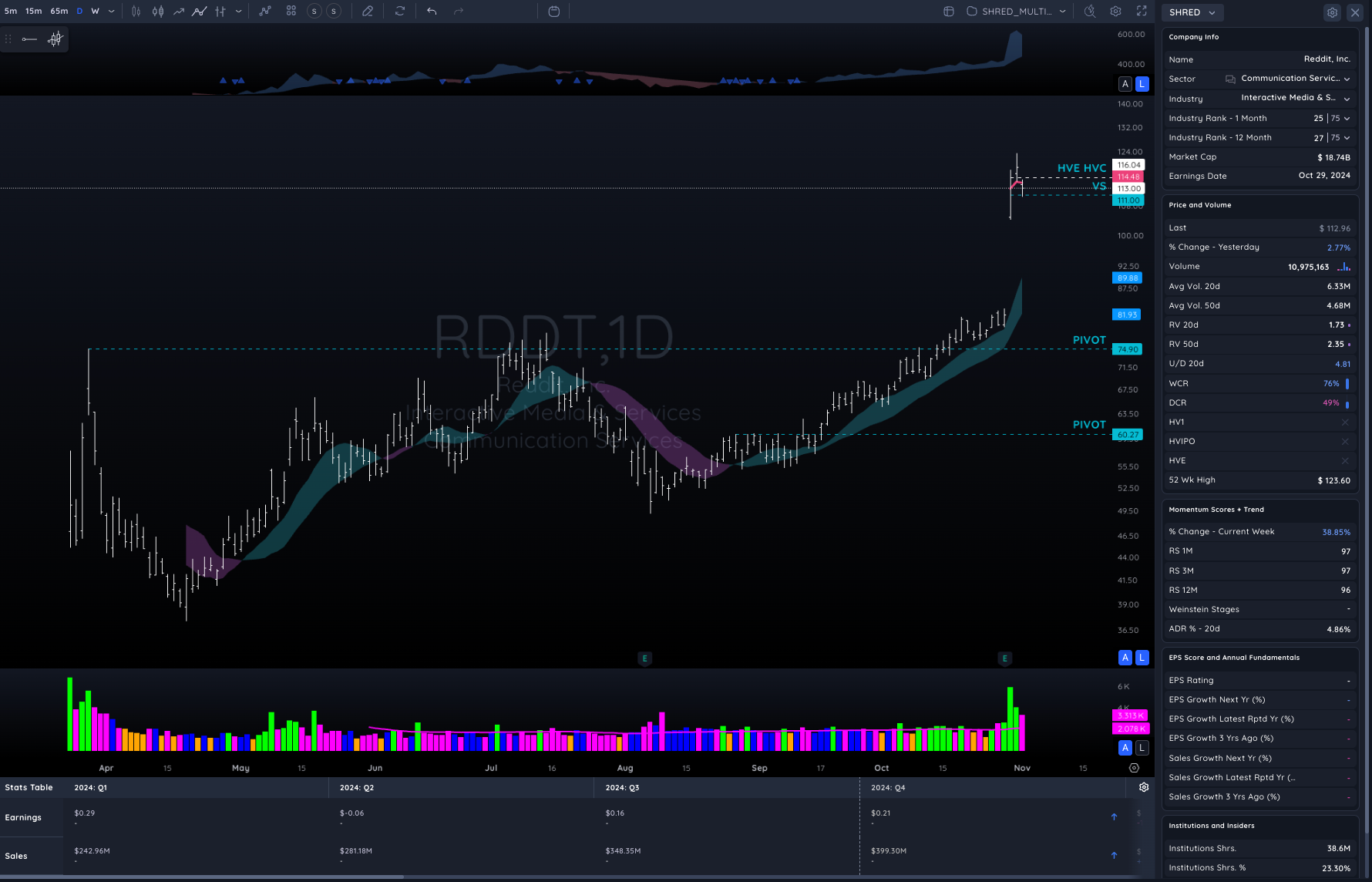The width and height of the screenshot is (1372, 882).
Task: Click the second circled S button
Action: click(334, 12)
